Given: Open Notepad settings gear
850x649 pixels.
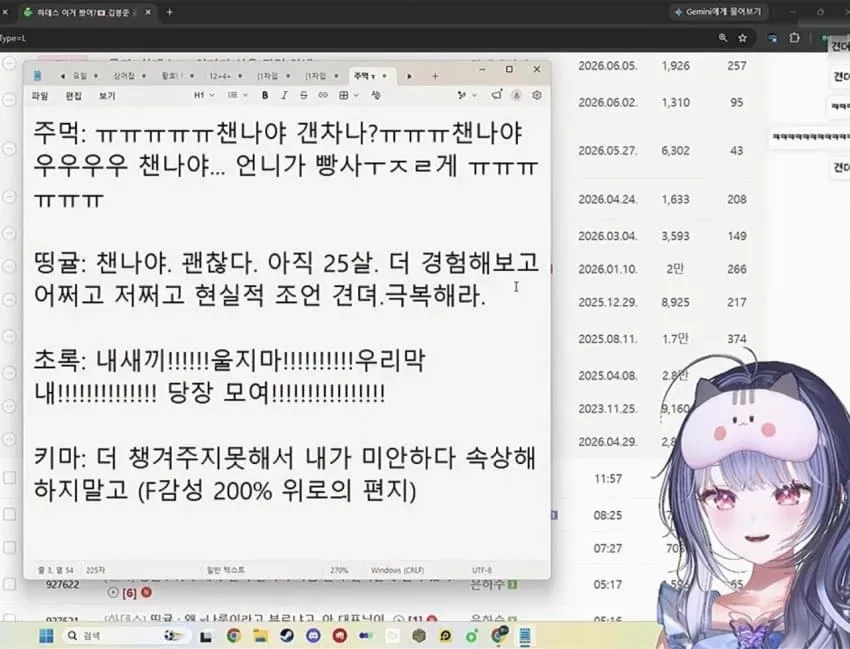Looking at the screenshot, I should click(537, 95).
